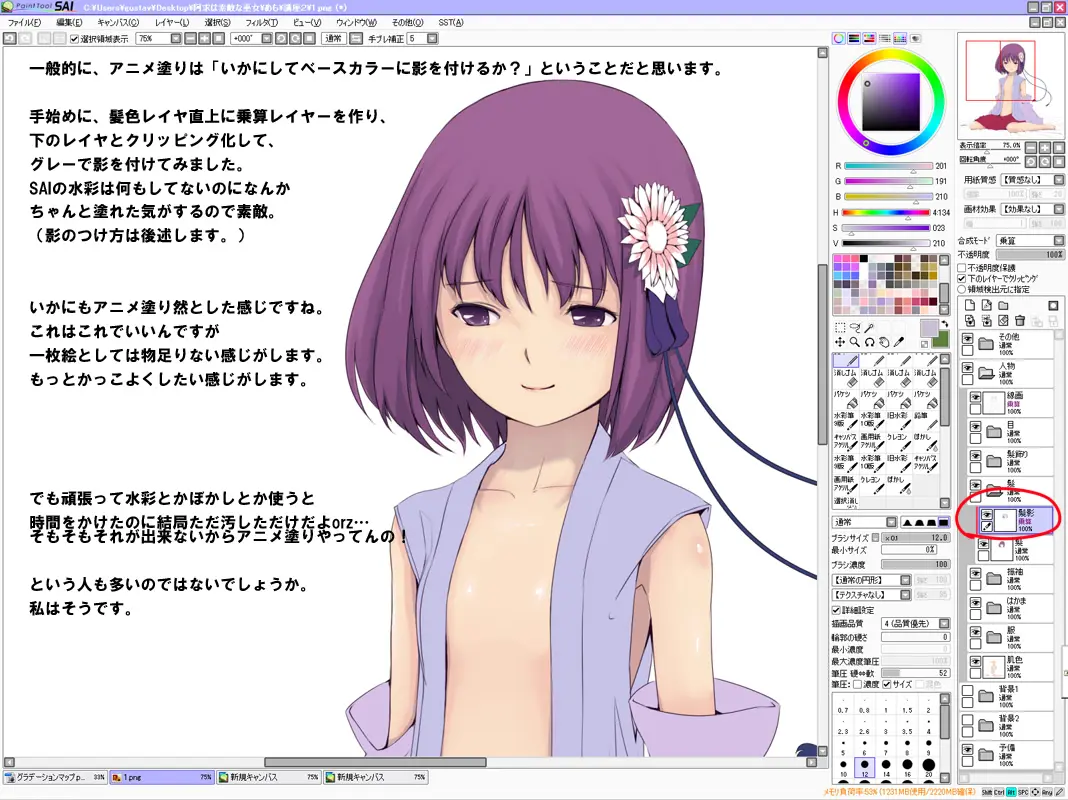Show the 背景1 folder visibility box
The image size is (1068, 800).
coord(967,690)
